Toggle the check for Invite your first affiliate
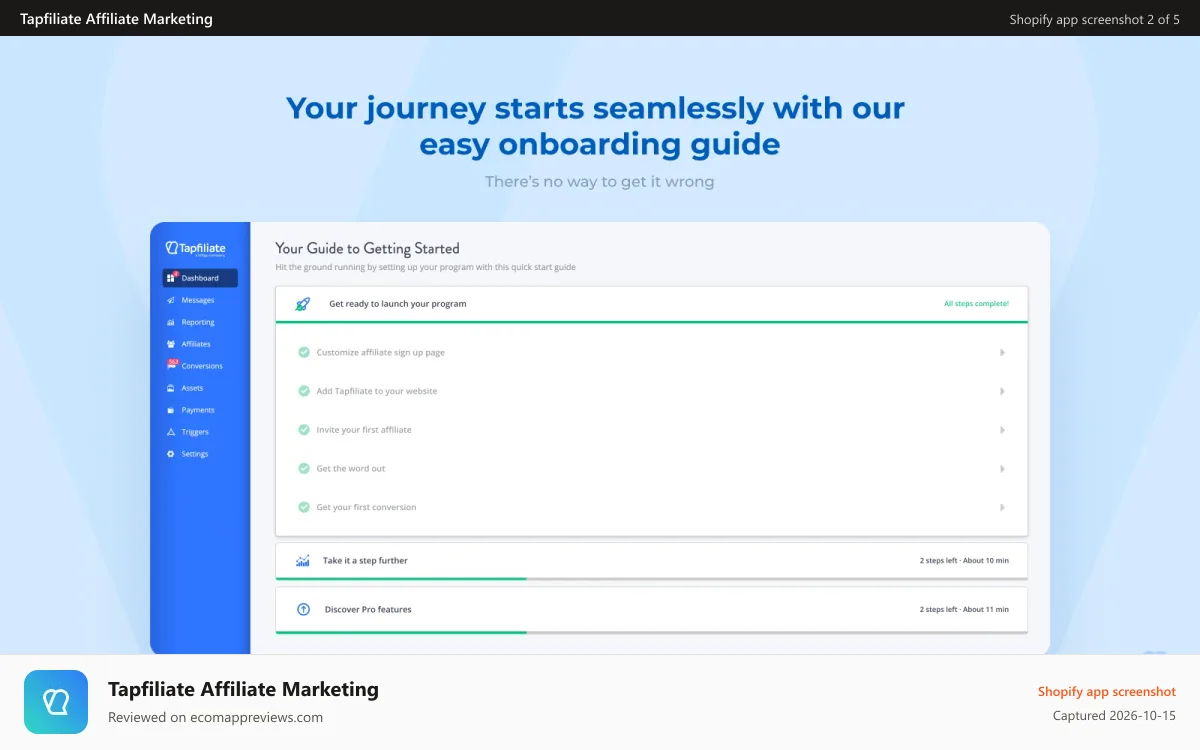 [304, 430]
